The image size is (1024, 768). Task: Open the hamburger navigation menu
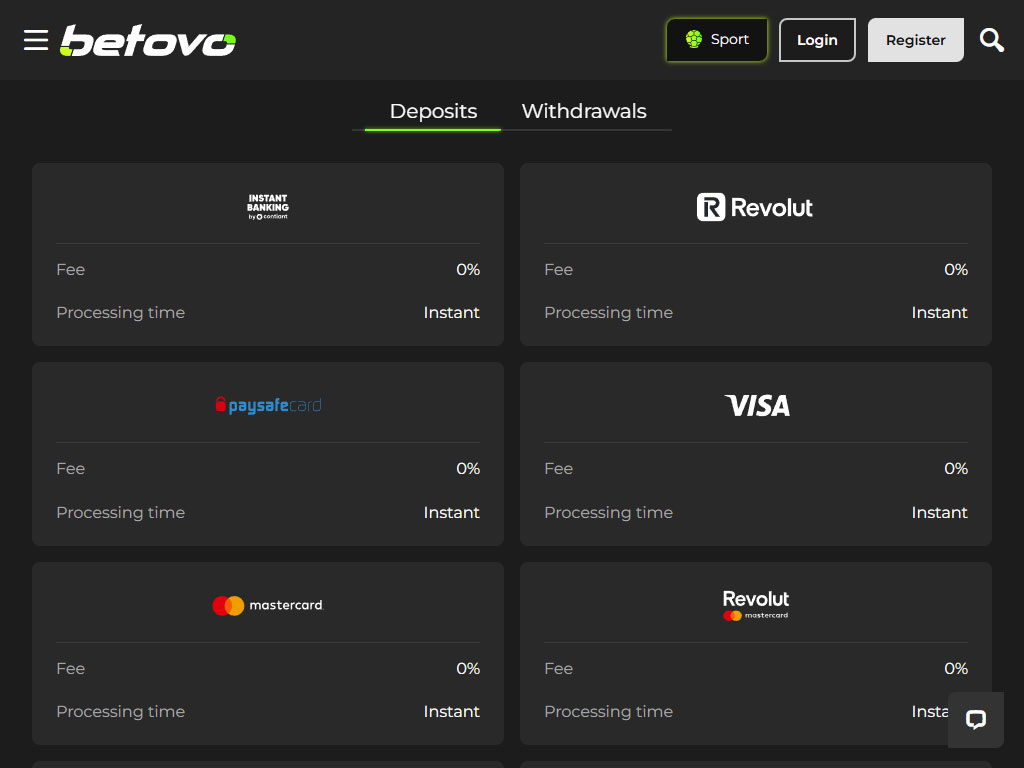pos(36,40)
